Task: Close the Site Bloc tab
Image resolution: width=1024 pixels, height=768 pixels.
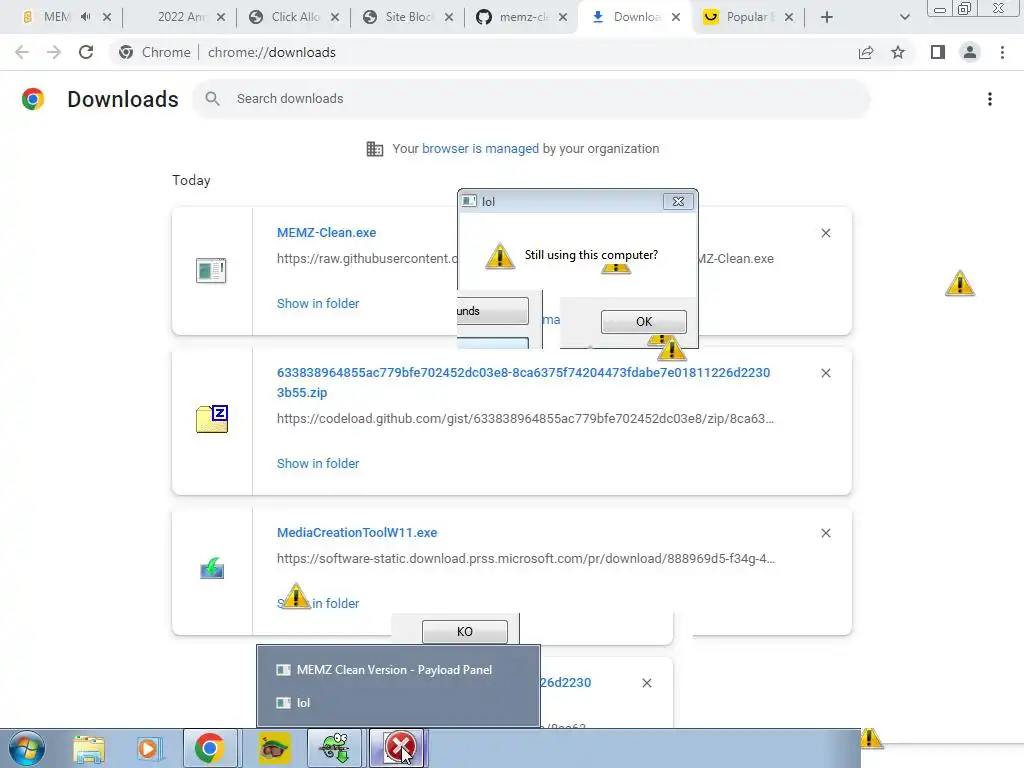Action: pyautogui.click(x=449, y=17)
